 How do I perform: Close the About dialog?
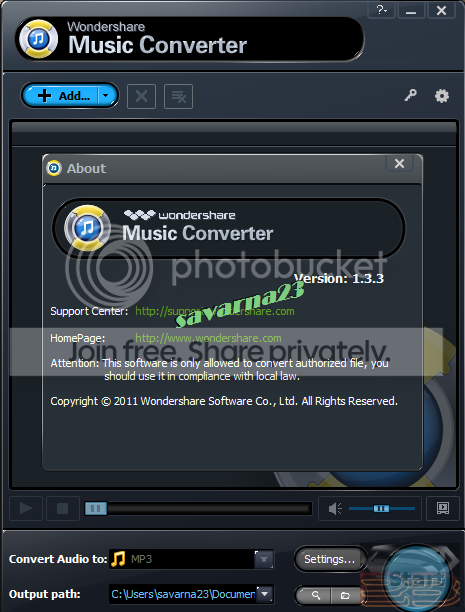click(x=399, y=163)
